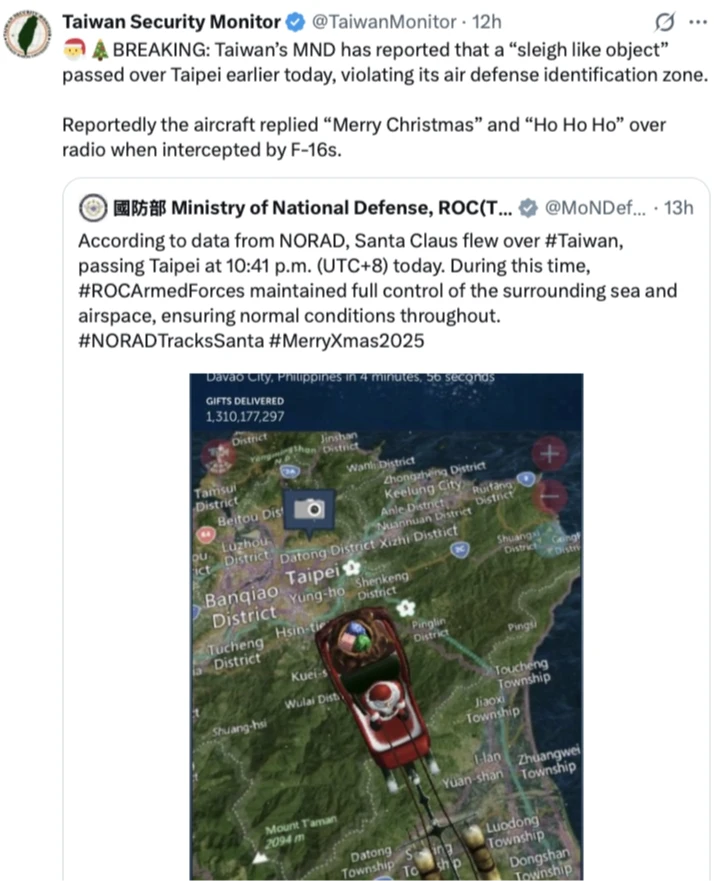Screen dimensions: 717x881
Task: Zoom out with the map's minus button
Action: (550, 494)
